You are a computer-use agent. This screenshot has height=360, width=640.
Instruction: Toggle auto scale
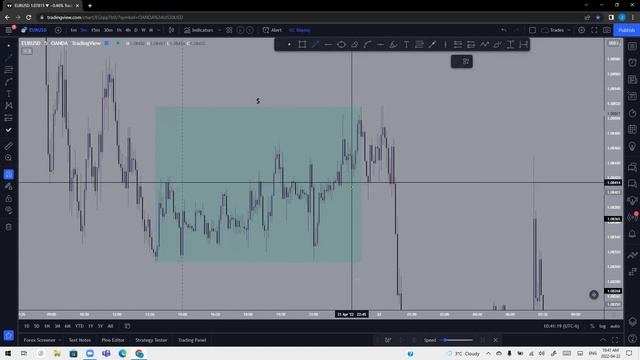coord(615,326)
